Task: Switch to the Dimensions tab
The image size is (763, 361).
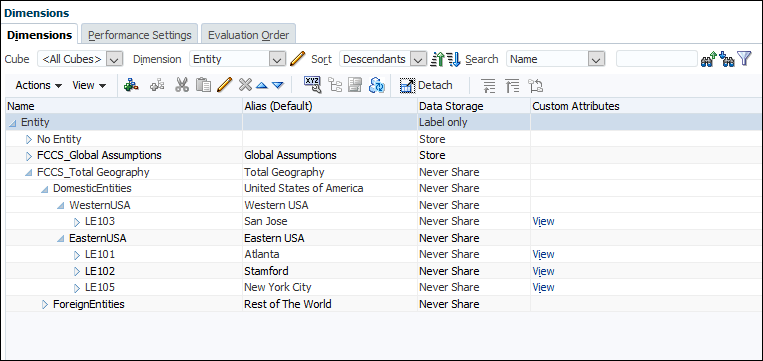Action: tap(39, 35)
